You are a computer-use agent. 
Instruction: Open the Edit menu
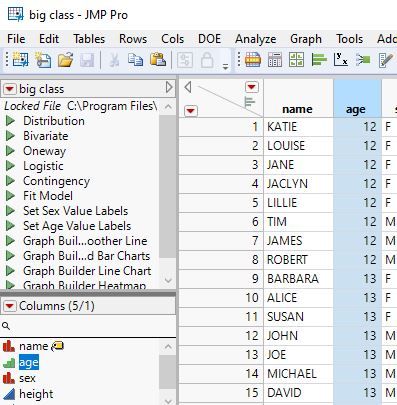pyautogui.click(x=49, y=39)
